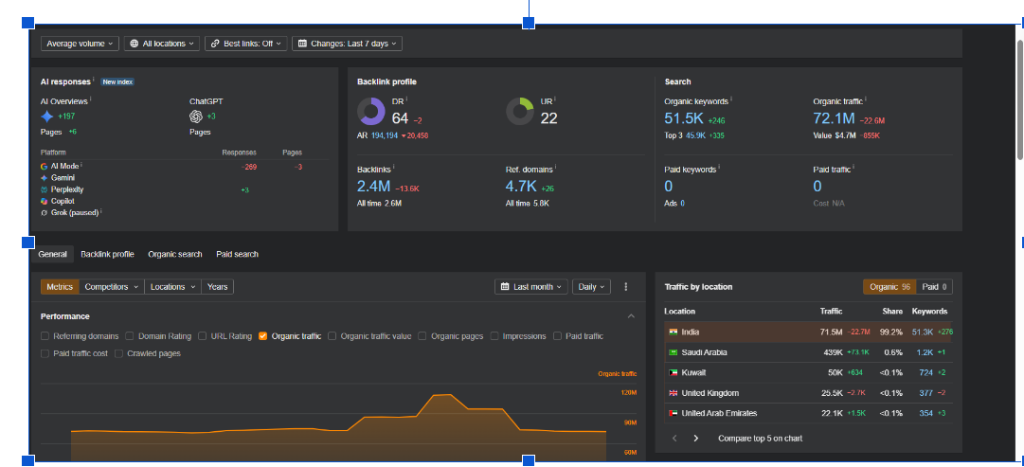Select Organic 96 in Traffic by location
The height and width of the screenshot is (467, 1024).
(x=889, y=287)
